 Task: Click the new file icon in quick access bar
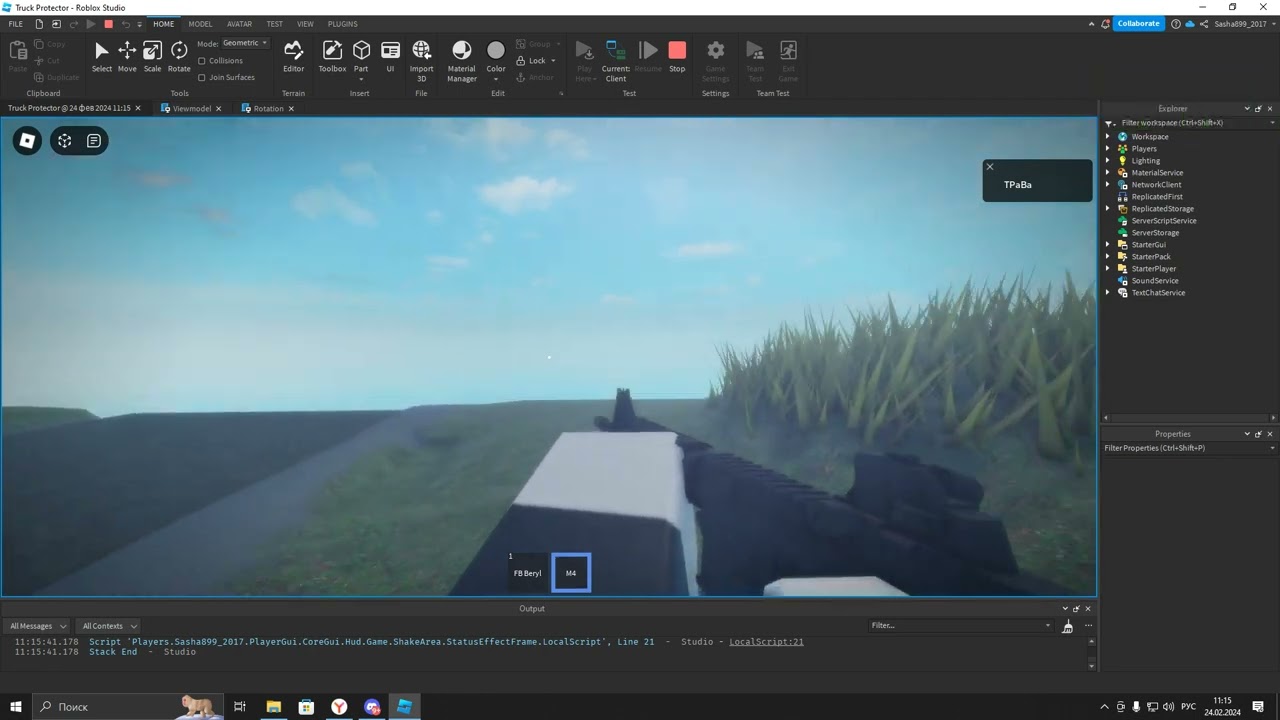coord(39,24)
